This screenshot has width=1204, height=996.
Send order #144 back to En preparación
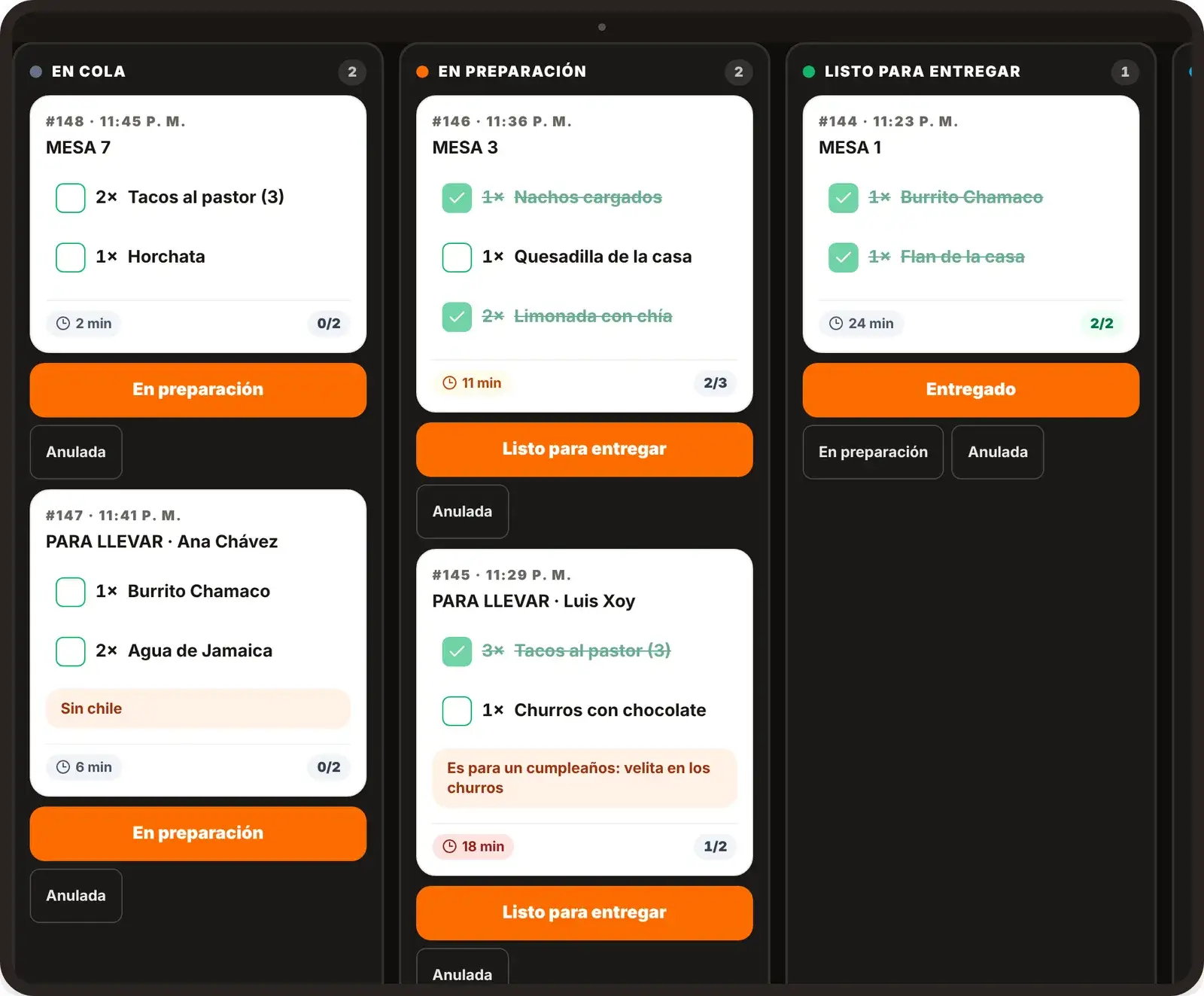coord(873,452)
